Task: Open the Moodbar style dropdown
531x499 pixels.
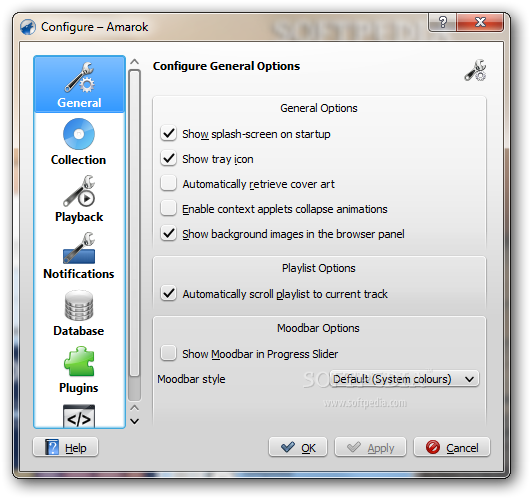Action: point(404,379)
